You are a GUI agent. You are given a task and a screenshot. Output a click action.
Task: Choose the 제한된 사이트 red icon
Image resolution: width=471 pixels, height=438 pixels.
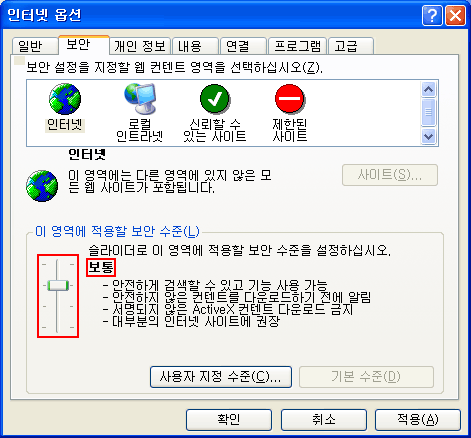tap(290, 99)
